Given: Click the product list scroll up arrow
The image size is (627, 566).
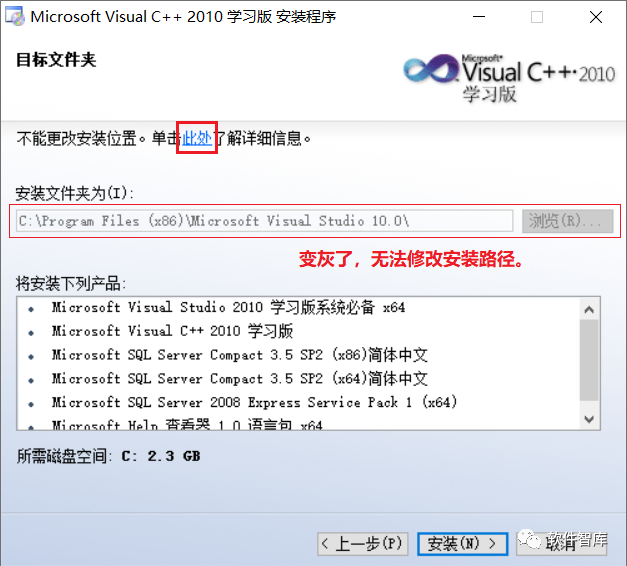Looking at the screenshot, I should click(x=589, y=310).
